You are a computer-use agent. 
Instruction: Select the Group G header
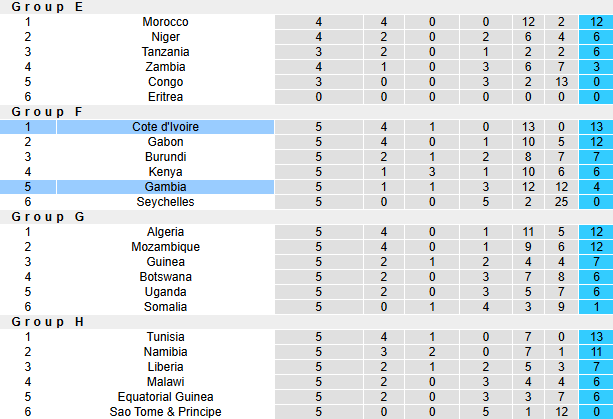[x=48, y=217]
